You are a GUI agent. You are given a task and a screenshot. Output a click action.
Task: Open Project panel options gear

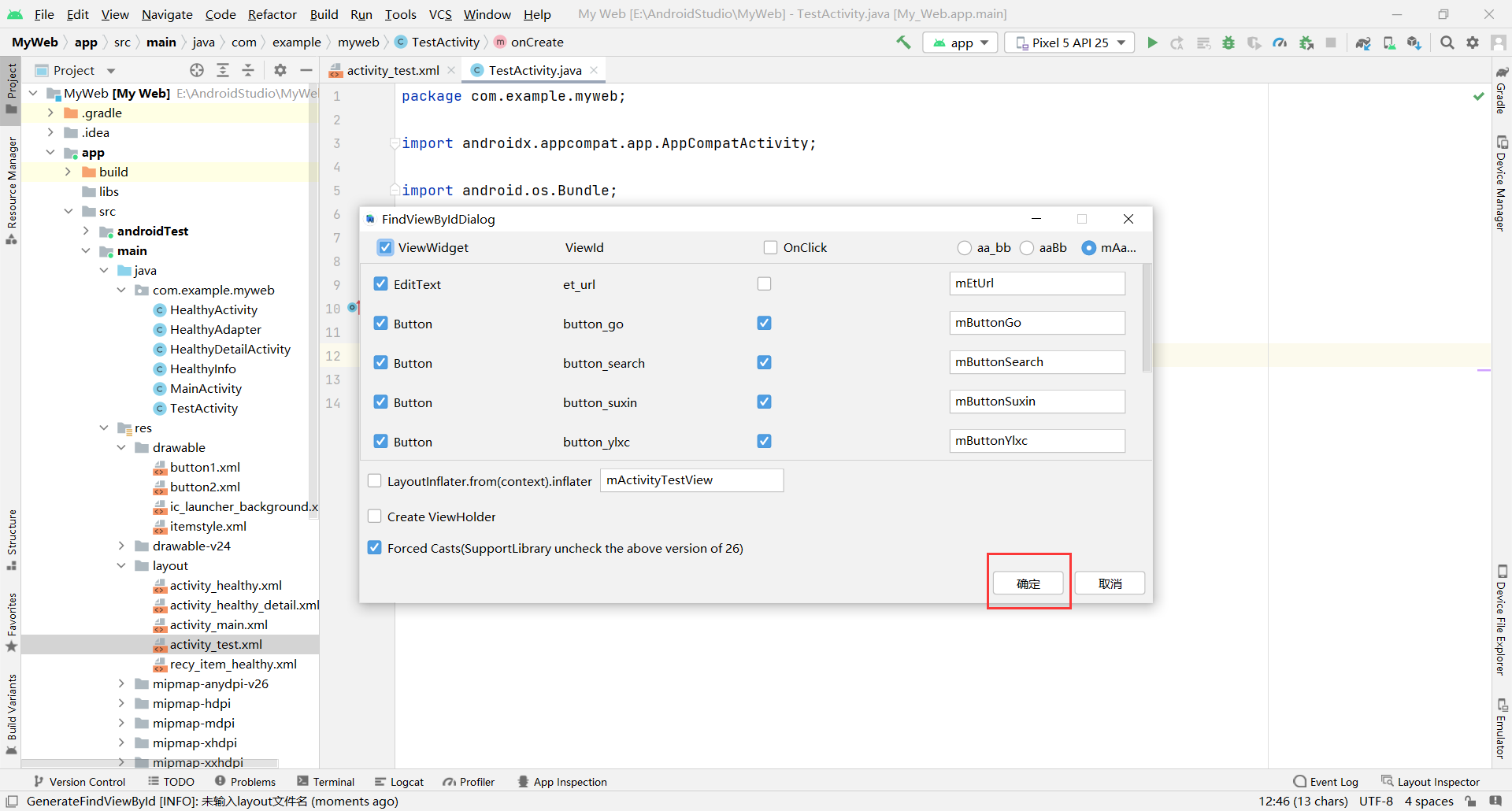(x=280, y=70)
